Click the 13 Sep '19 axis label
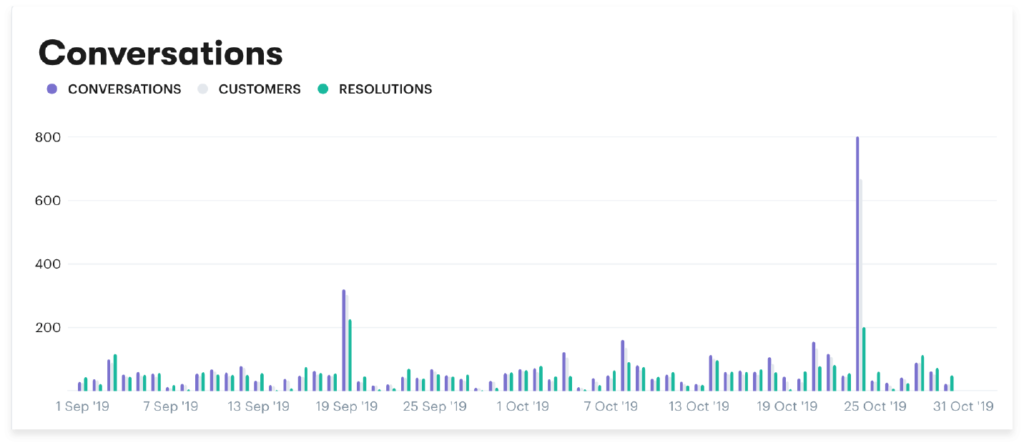Screen dimensions: 1024x445 [257, 406]
